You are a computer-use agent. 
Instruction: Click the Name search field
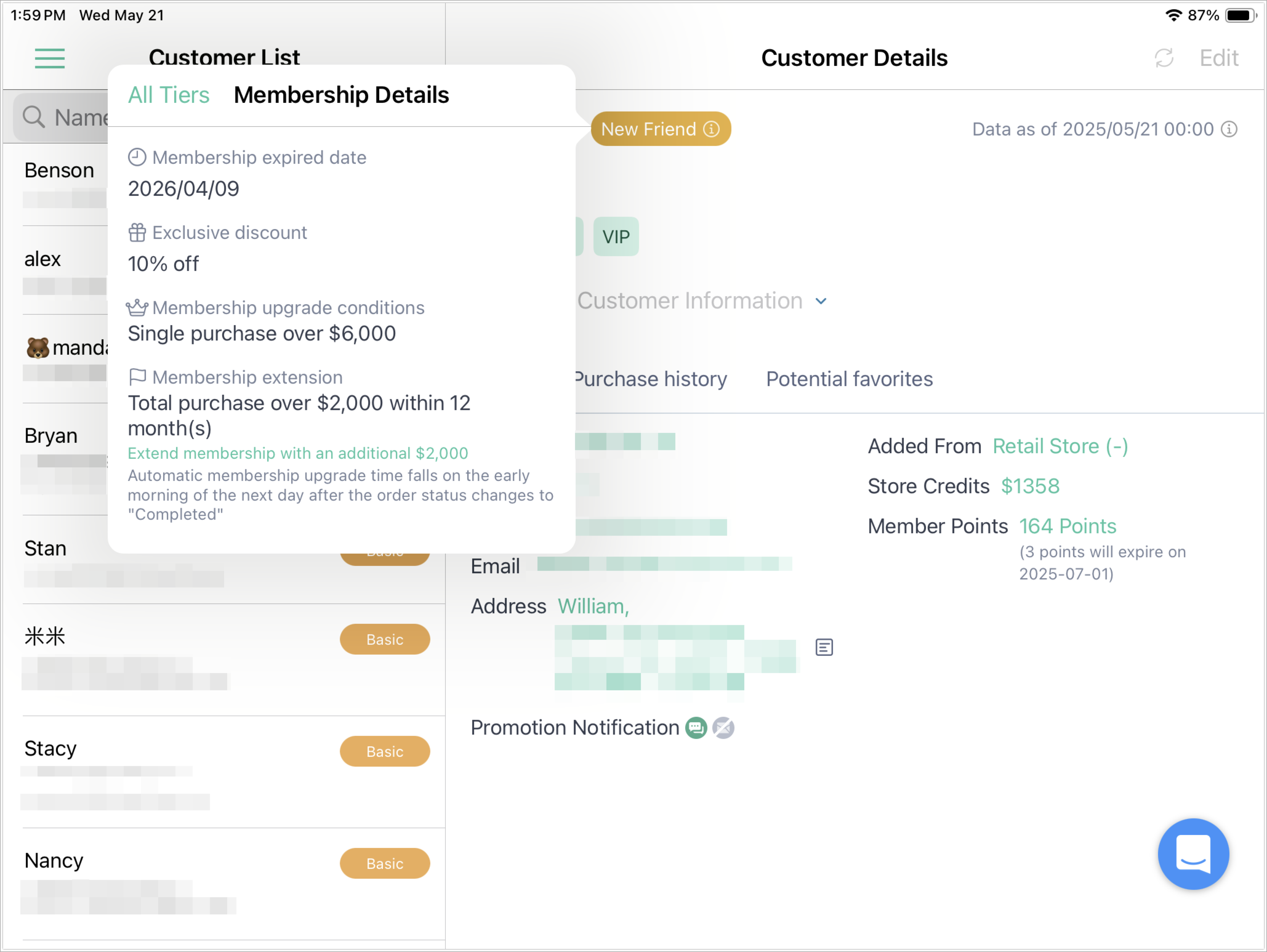pos(61,117)
